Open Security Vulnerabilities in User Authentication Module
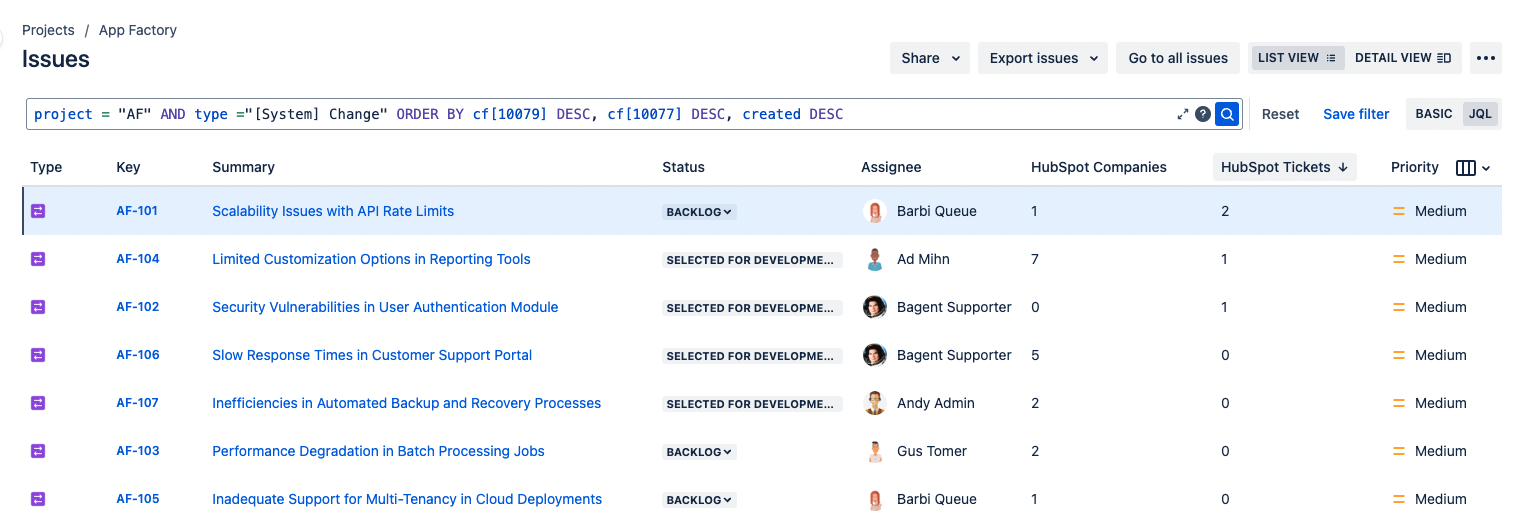Screen dimensions: 1514x519 point(385,307)
